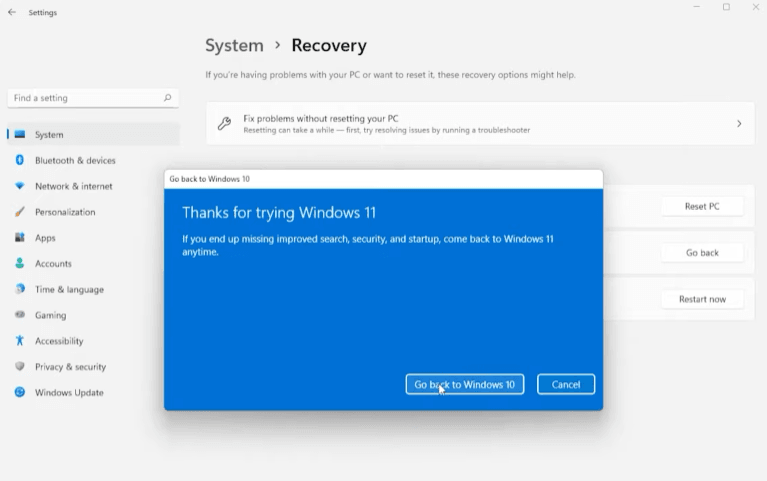This screenshot has width=767, height=481.
Task: Click the Gaming controller icon
Action: click(x=20, y=315)
